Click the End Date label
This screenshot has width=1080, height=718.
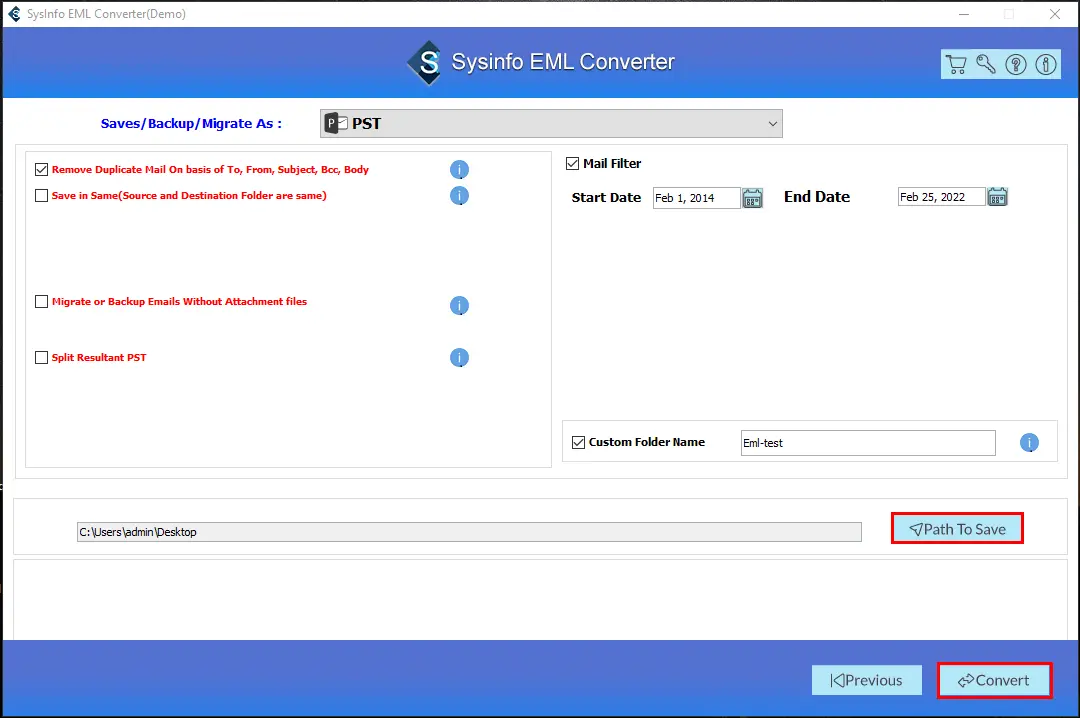(x=817, y=197)
